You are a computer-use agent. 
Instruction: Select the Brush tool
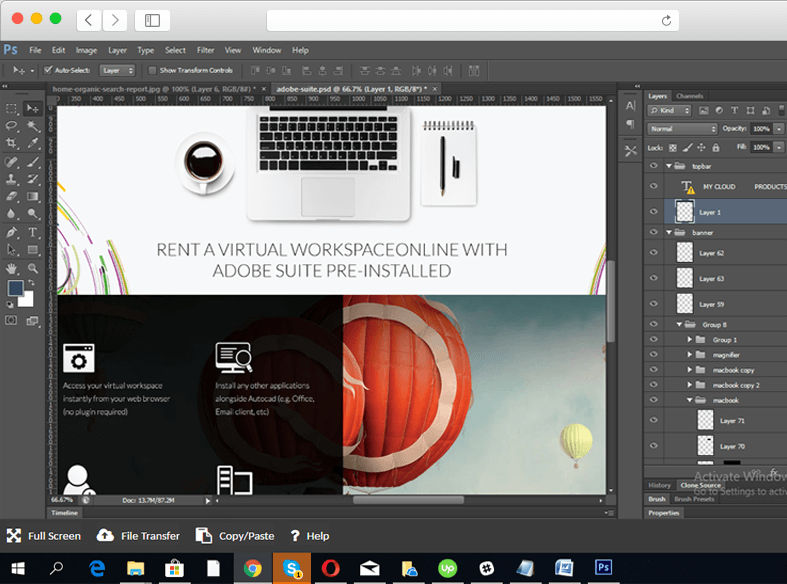(33, 162)
